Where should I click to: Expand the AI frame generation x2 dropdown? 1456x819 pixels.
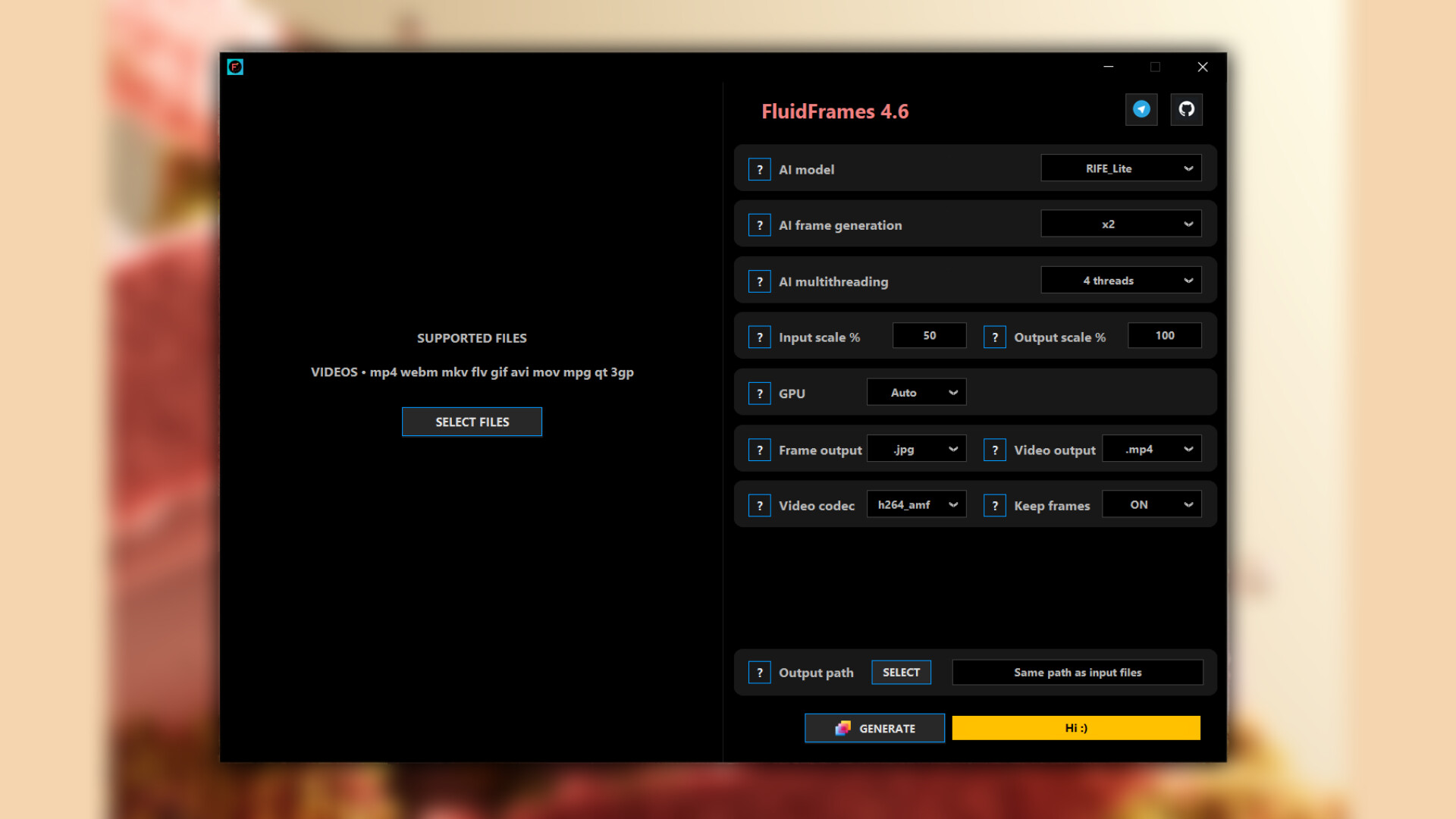(1121, 223)
